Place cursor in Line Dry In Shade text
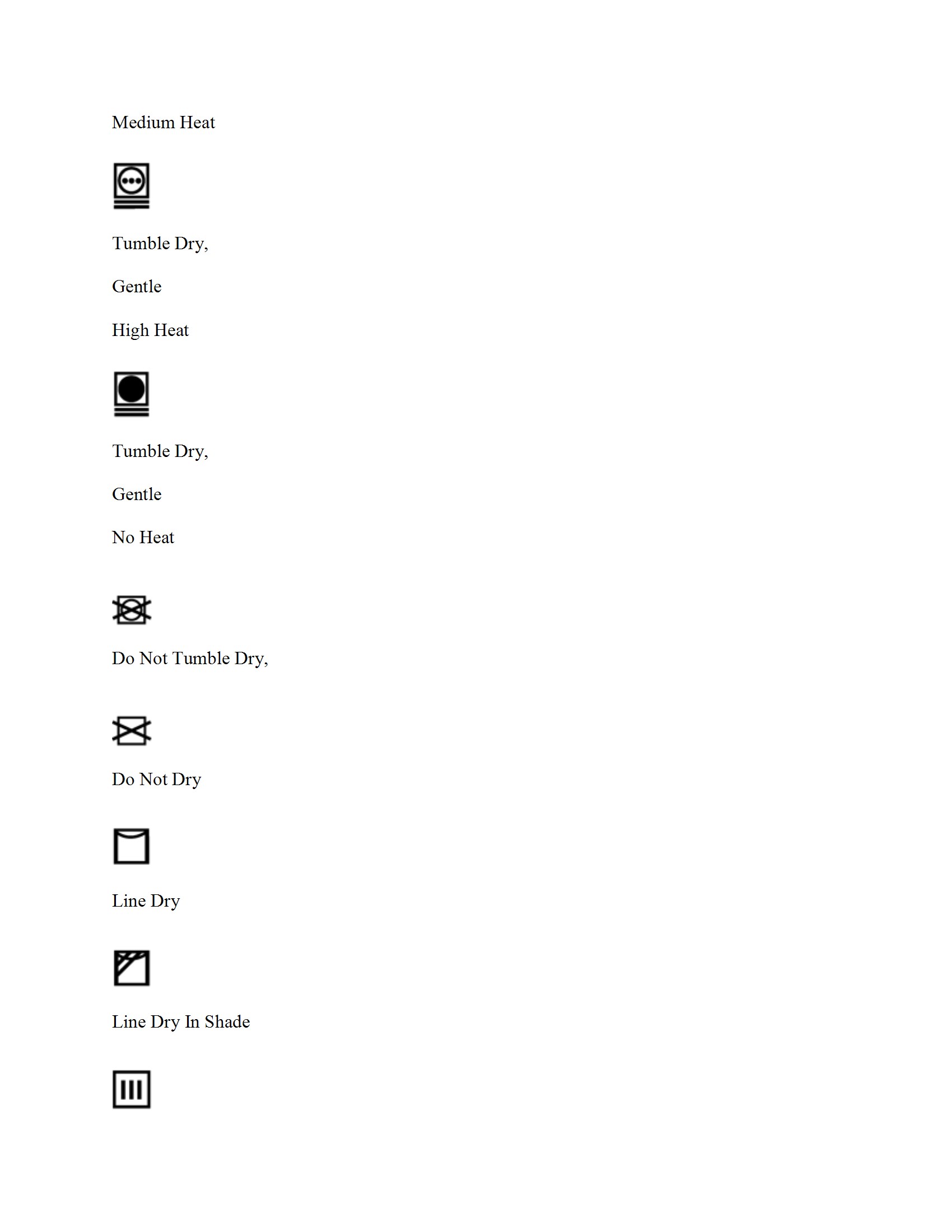Image resolution: width=952 pixels, height=1232 pixels. 180,1022
